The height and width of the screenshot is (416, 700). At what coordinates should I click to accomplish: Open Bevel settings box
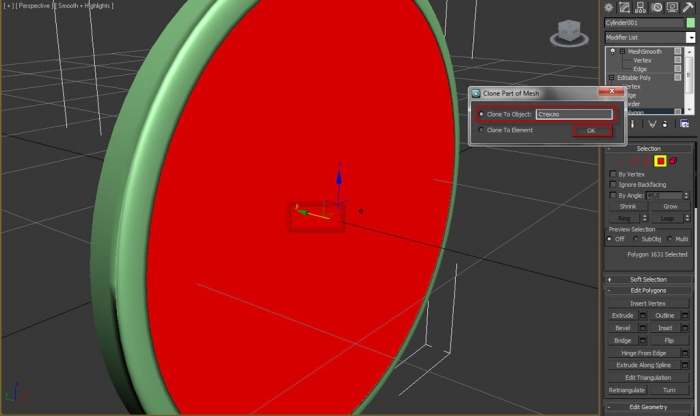pyautogui.click(x=643, y=328)
